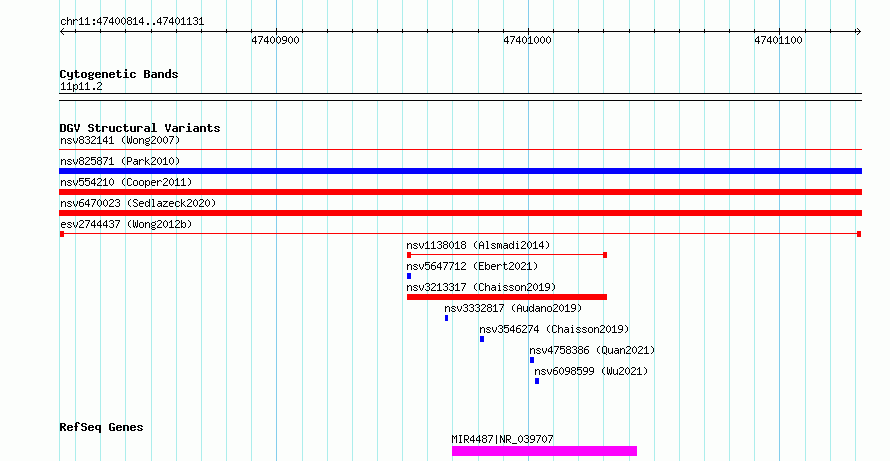Click nsv4758386 (Quan2021) label

point(592,350)
